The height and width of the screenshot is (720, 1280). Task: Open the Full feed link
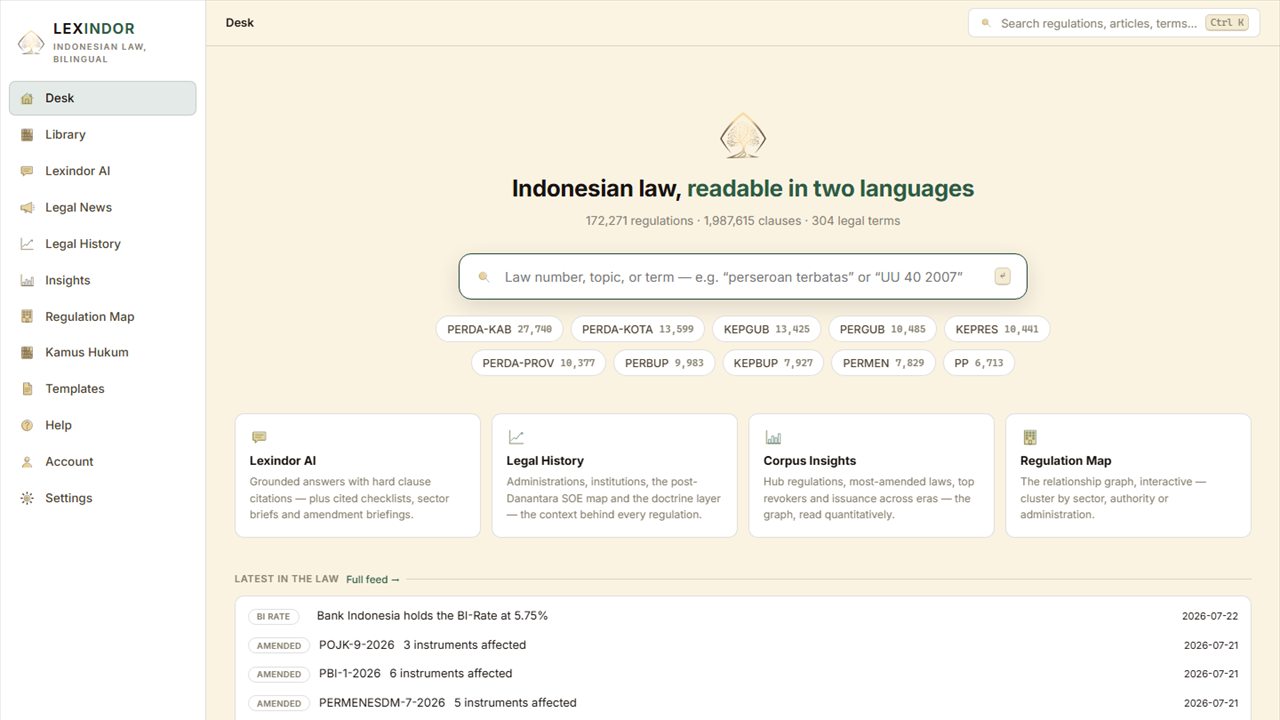pyautogui.click(x=373, y=579)
